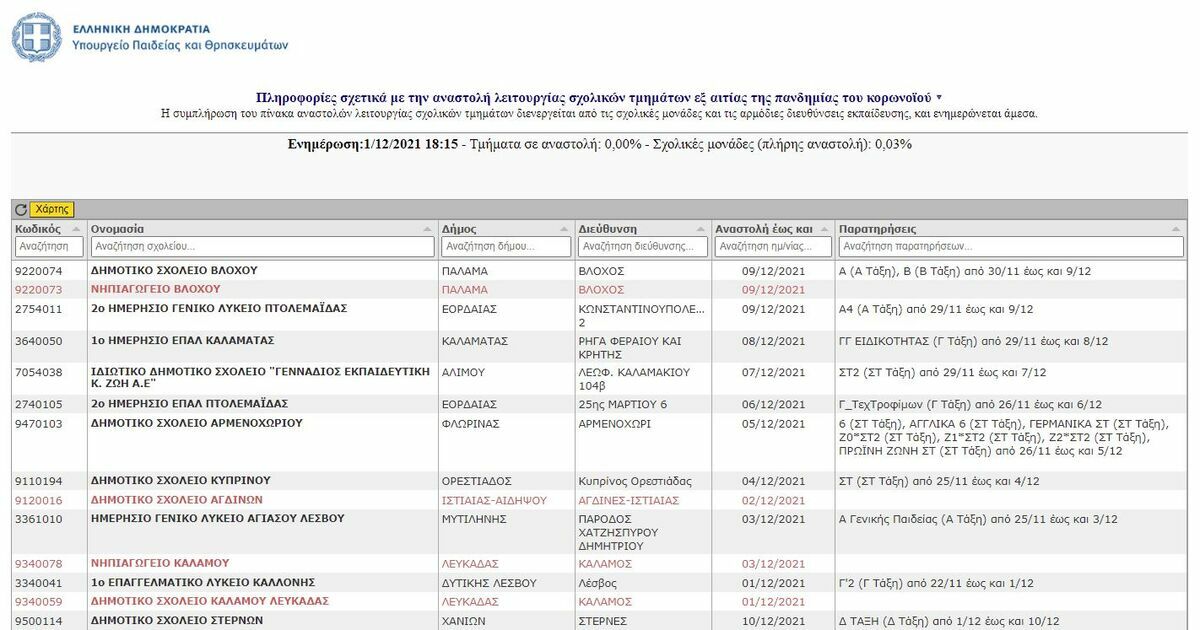Viewport: 1200px width, 630px height.
Task: Click the code search field
Action: coord(49,246)
